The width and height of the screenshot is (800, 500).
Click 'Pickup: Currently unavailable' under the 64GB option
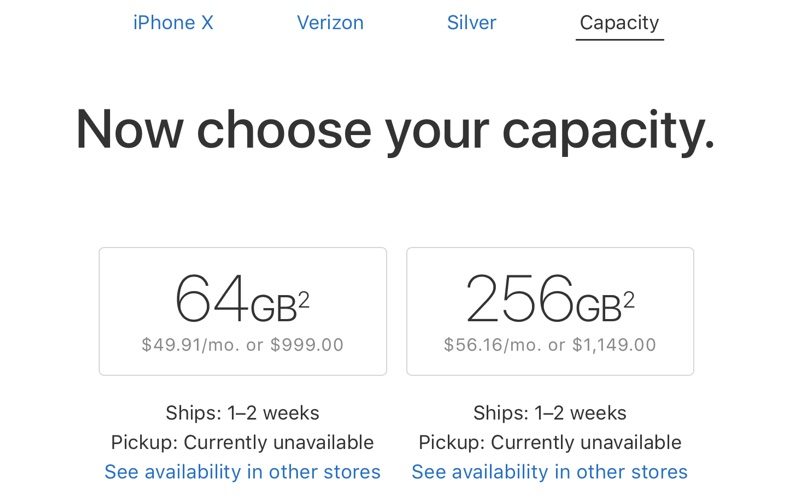(x=242, y=442)
